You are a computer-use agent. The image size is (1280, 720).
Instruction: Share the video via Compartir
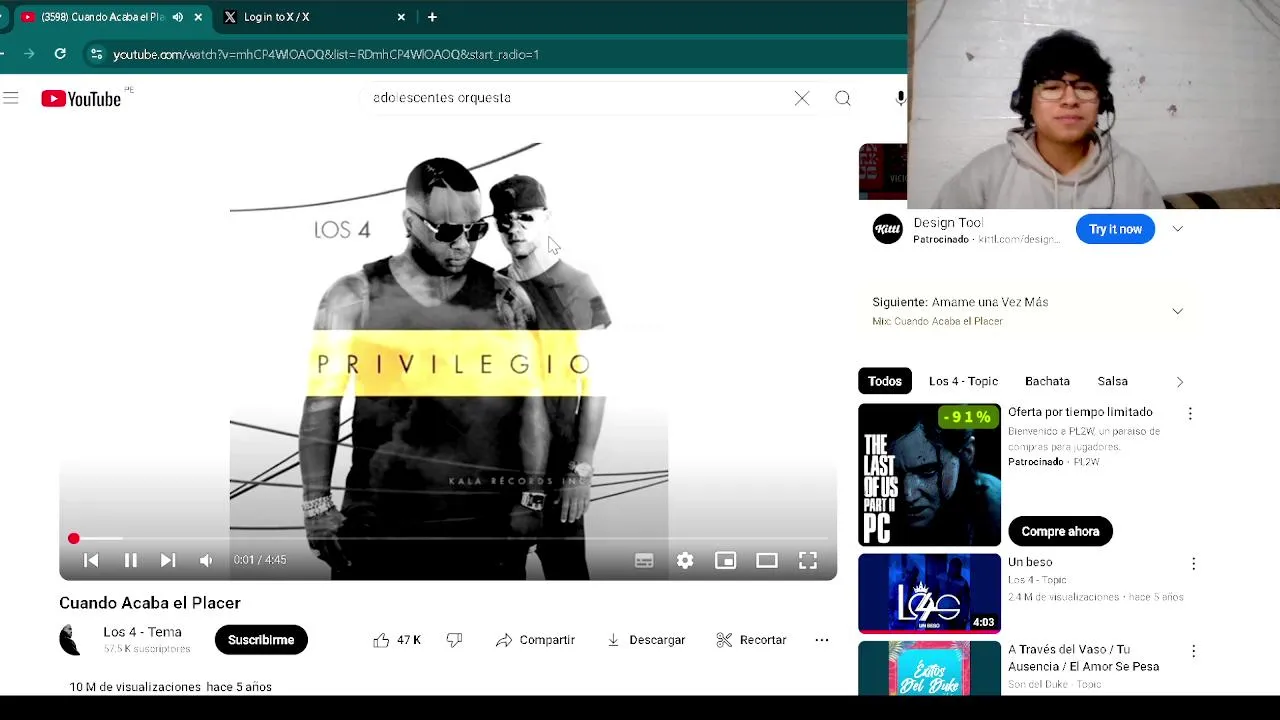[x=535, y=640]
